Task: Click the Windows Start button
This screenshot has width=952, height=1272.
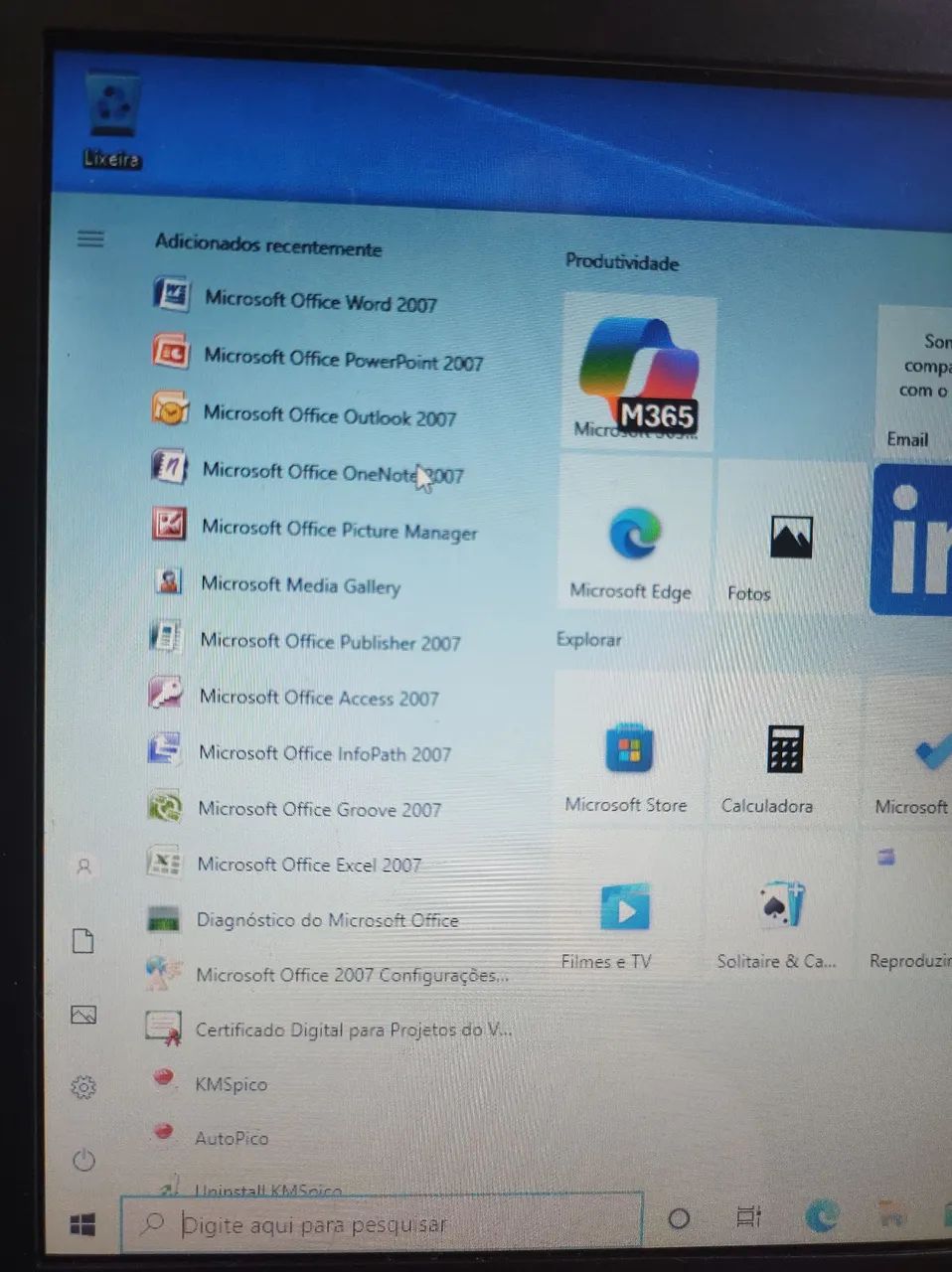Action: click(83, 1224)
